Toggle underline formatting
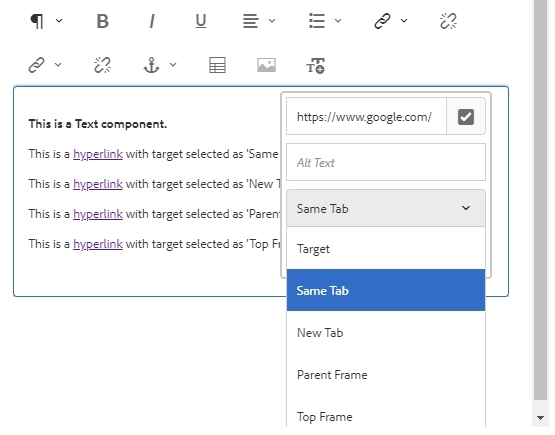This screenshot has width=555, height=435. coord(201,21)
